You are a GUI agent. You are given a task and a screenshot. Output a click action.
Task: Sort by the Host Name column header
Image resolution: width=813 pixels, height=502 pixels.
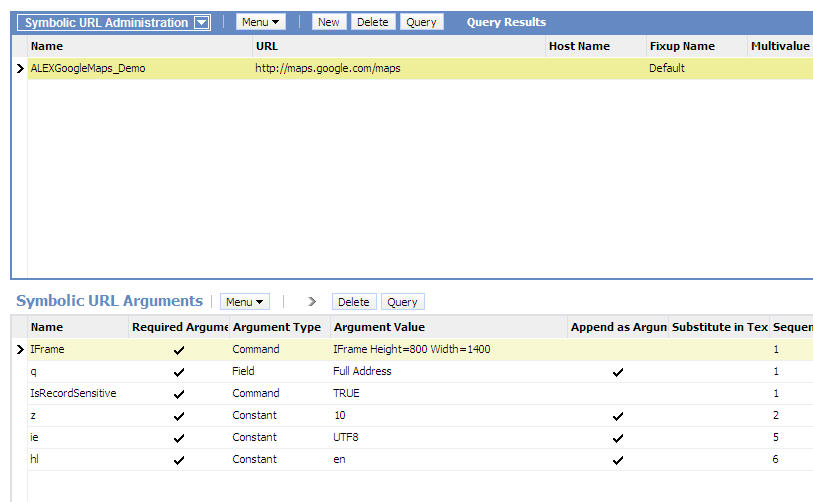click(596, 46)
